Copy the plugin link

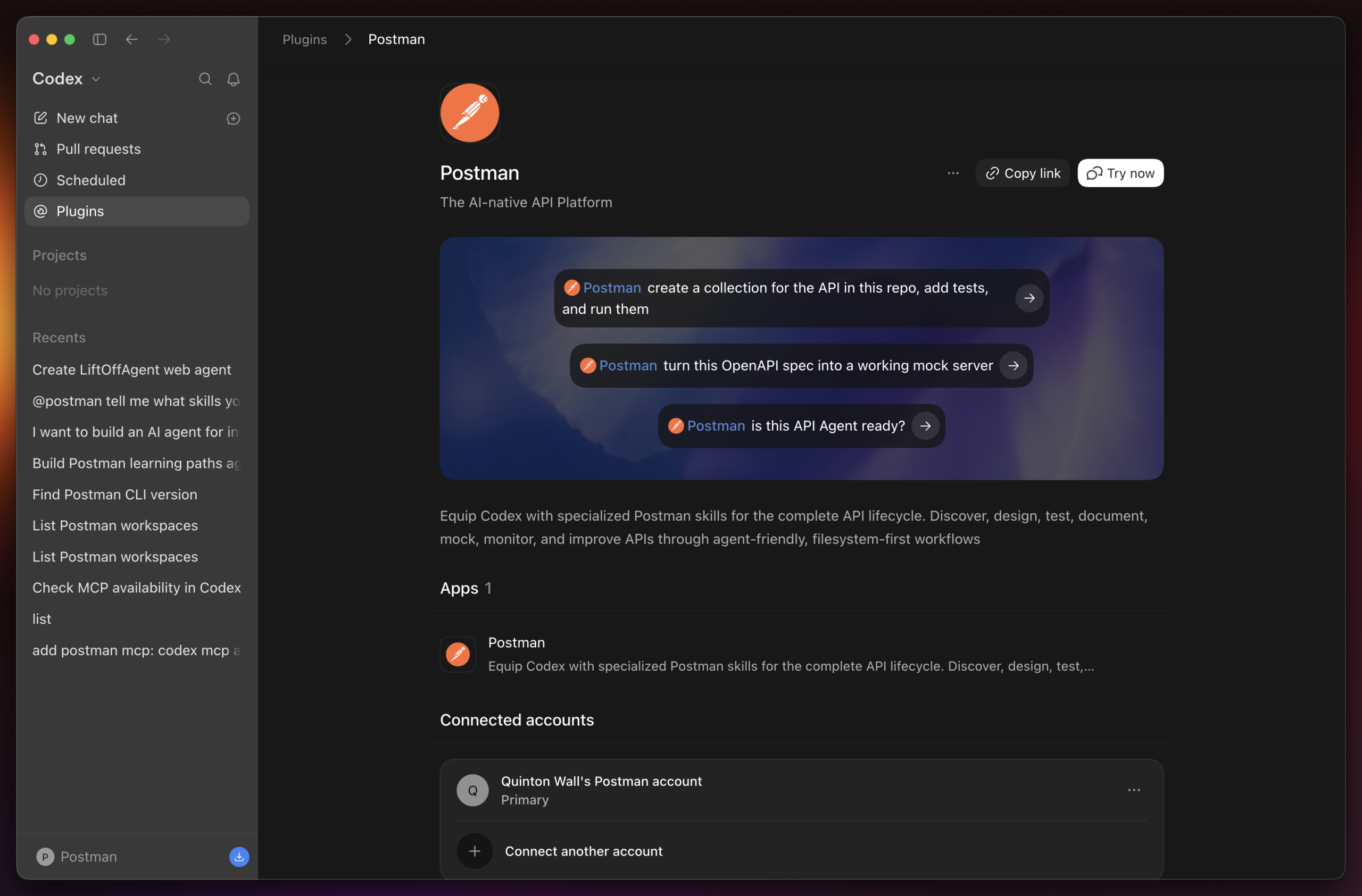1022,173
